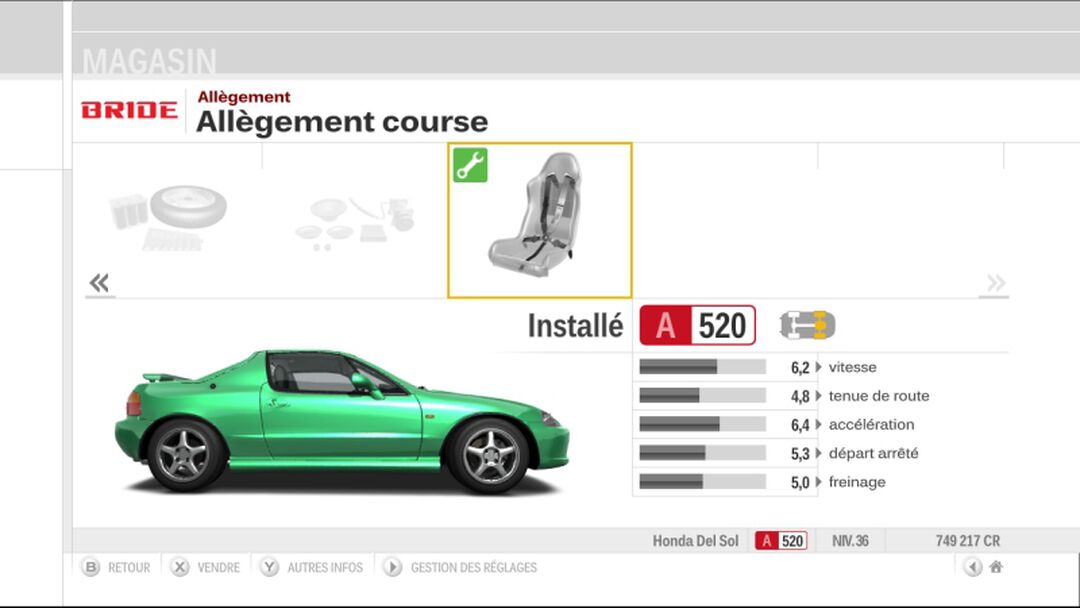Open GESTION DES RÉGLAGES
The image size is (1080, 608).
point(474,567)
